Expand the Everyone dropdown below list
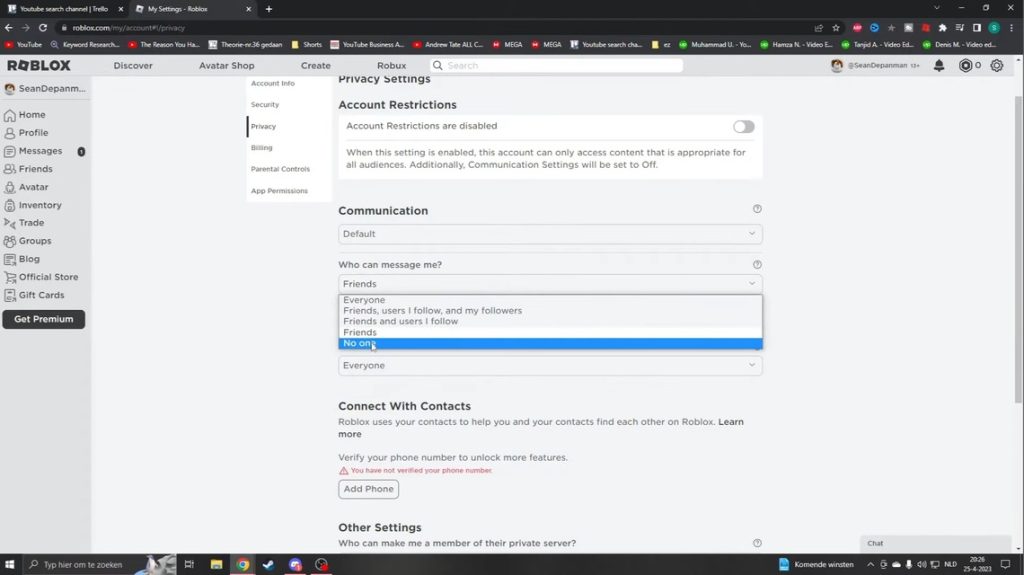 point(550,365)
